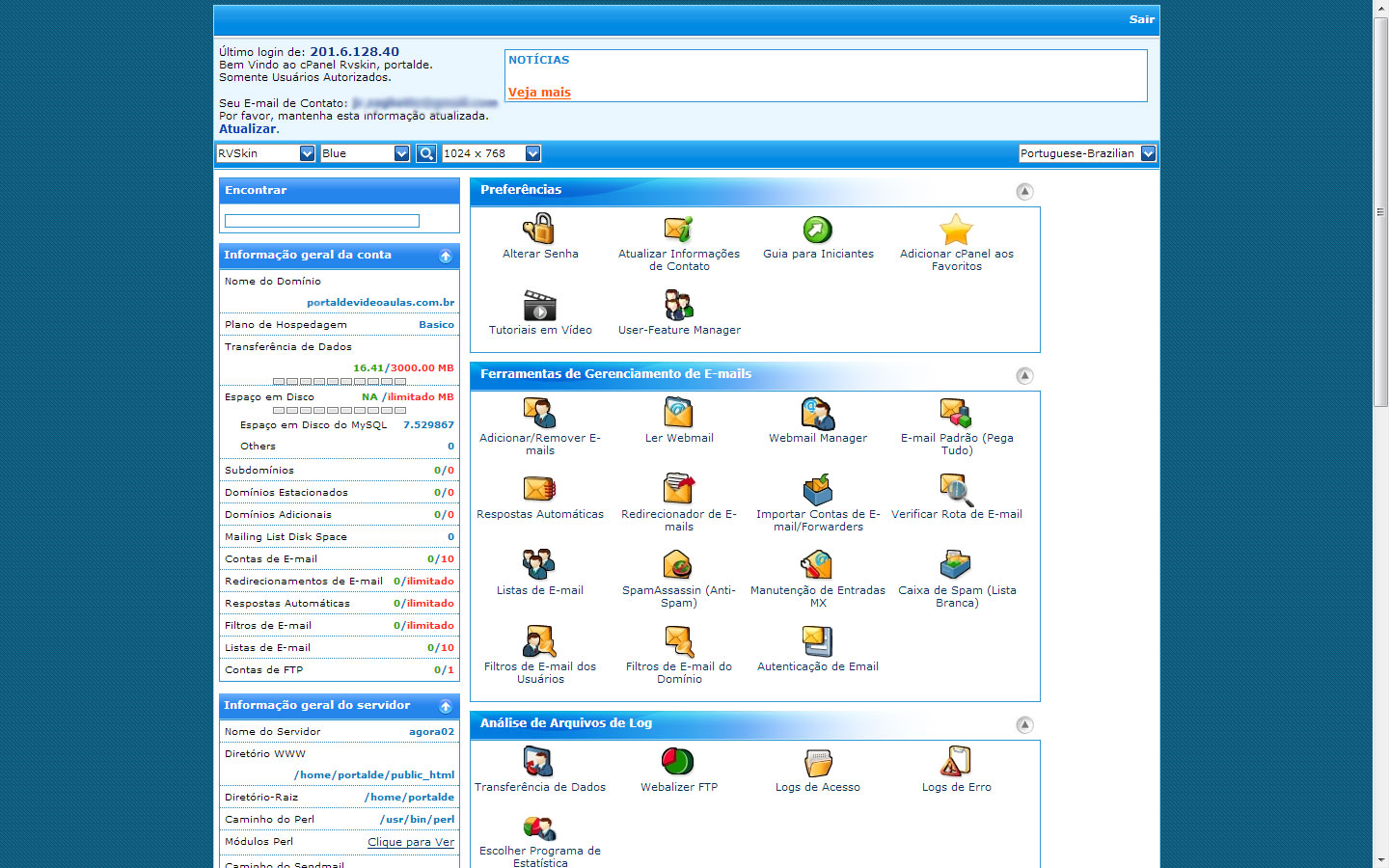1389x868 pixels.
Task: Open Verificar Rota de E-mail icon
Action: [956, 489]
